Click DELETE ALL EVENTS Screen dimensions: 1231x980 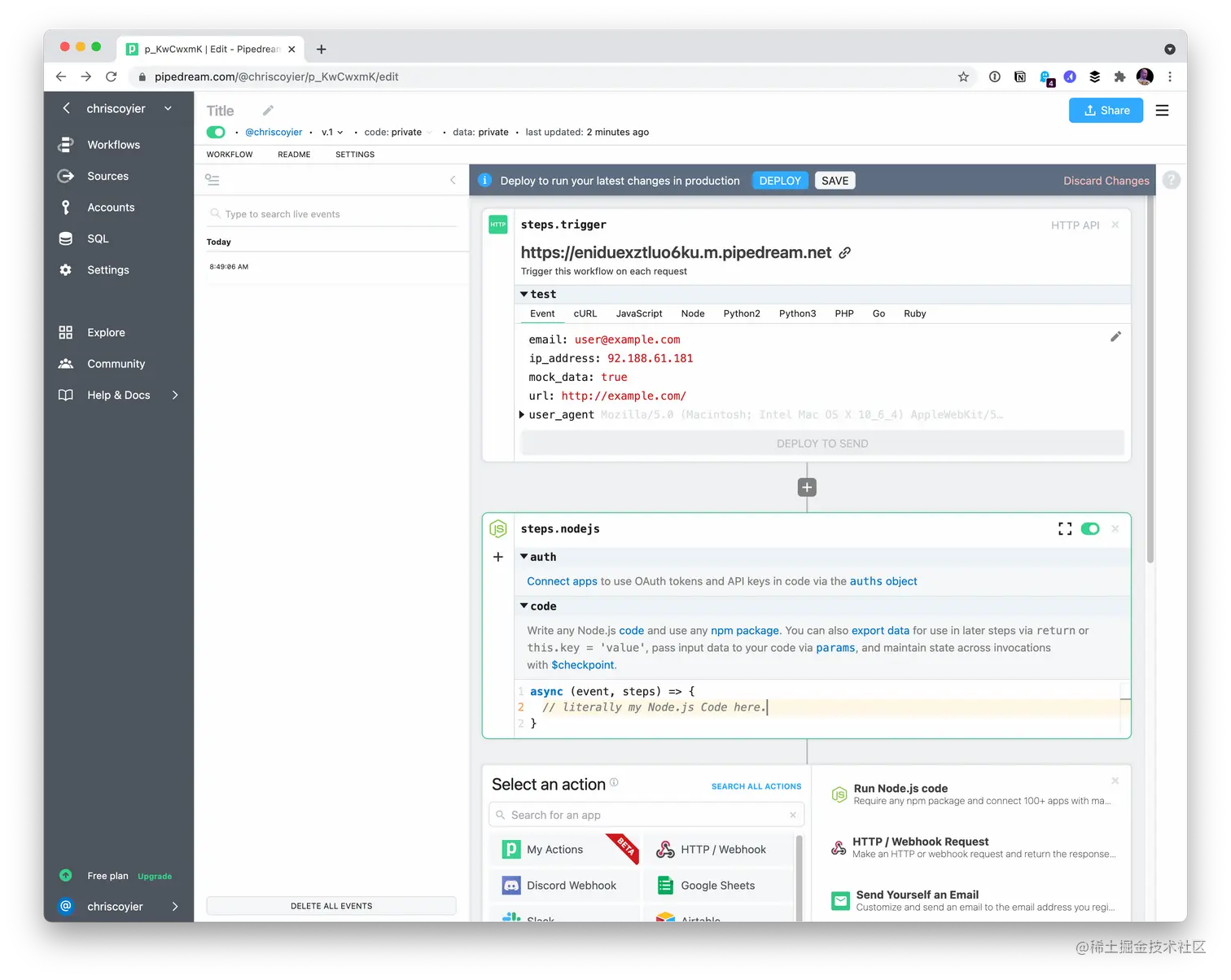331,906
